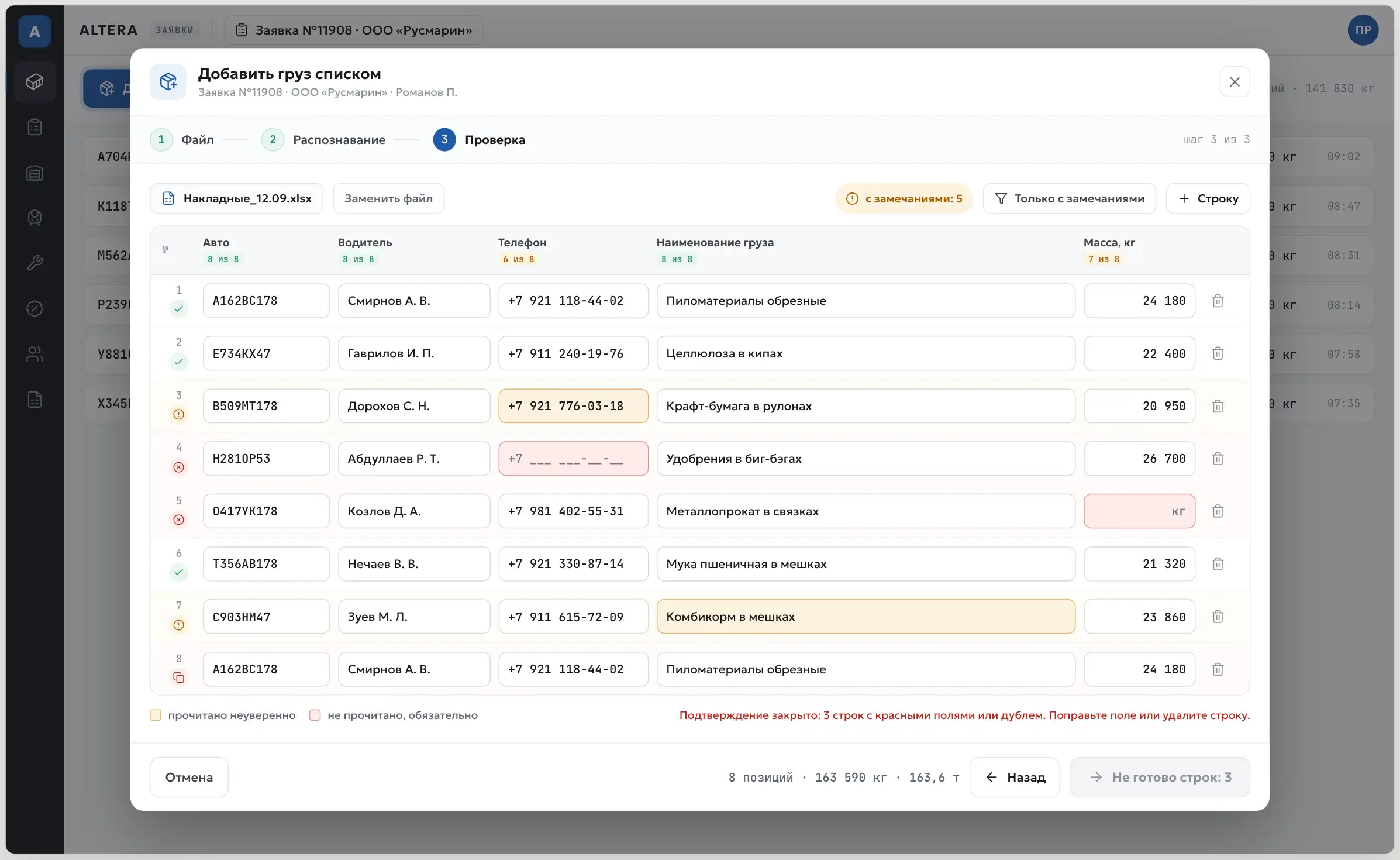Click the red Подтверждение закрыто warning message

(x=964, y=715)
